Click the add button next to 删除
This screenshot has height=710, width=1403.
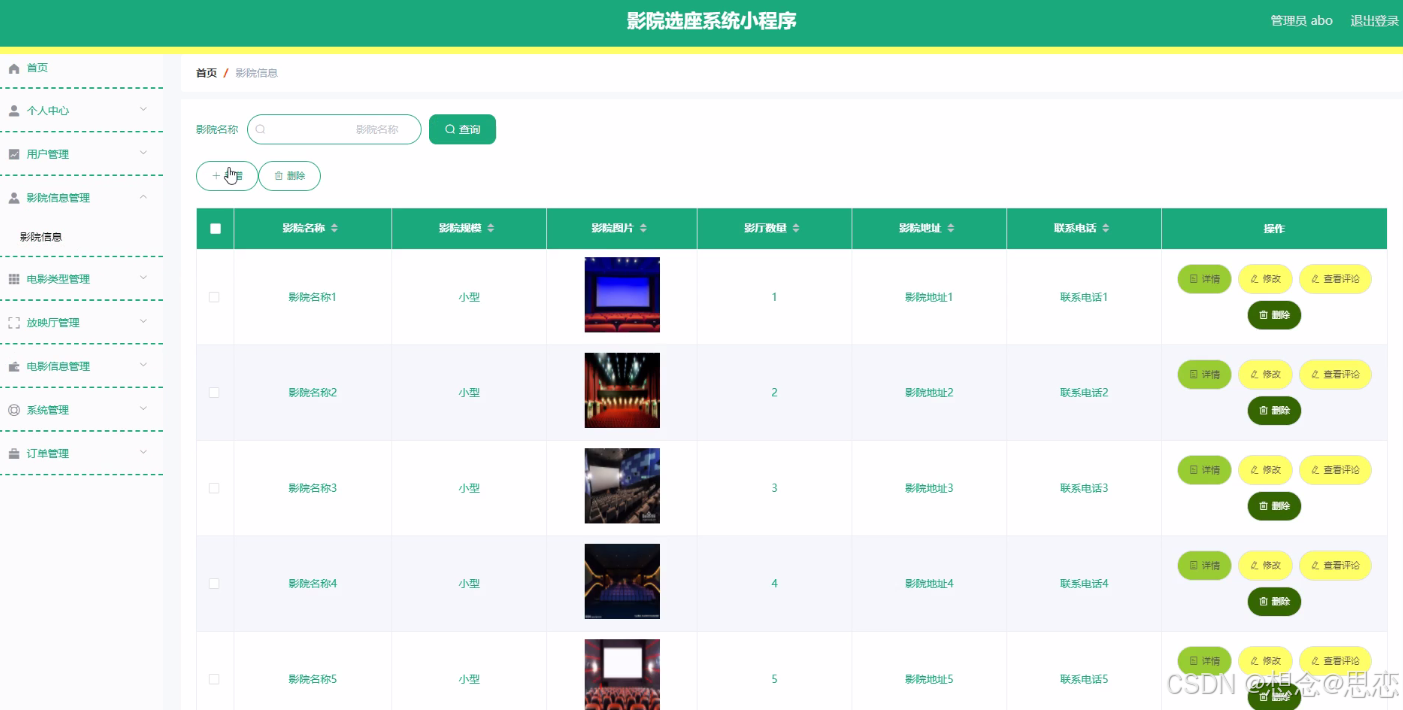coord(227,176)
